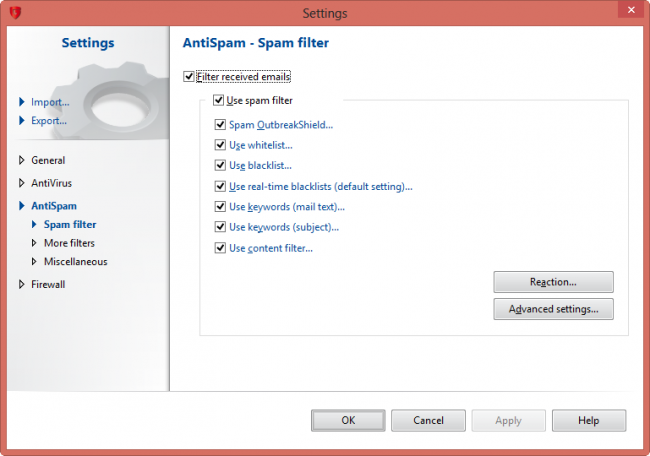Toggle the Use content filter checkbox
This screenshot has width=650, height=456.
tap(220, 248)
